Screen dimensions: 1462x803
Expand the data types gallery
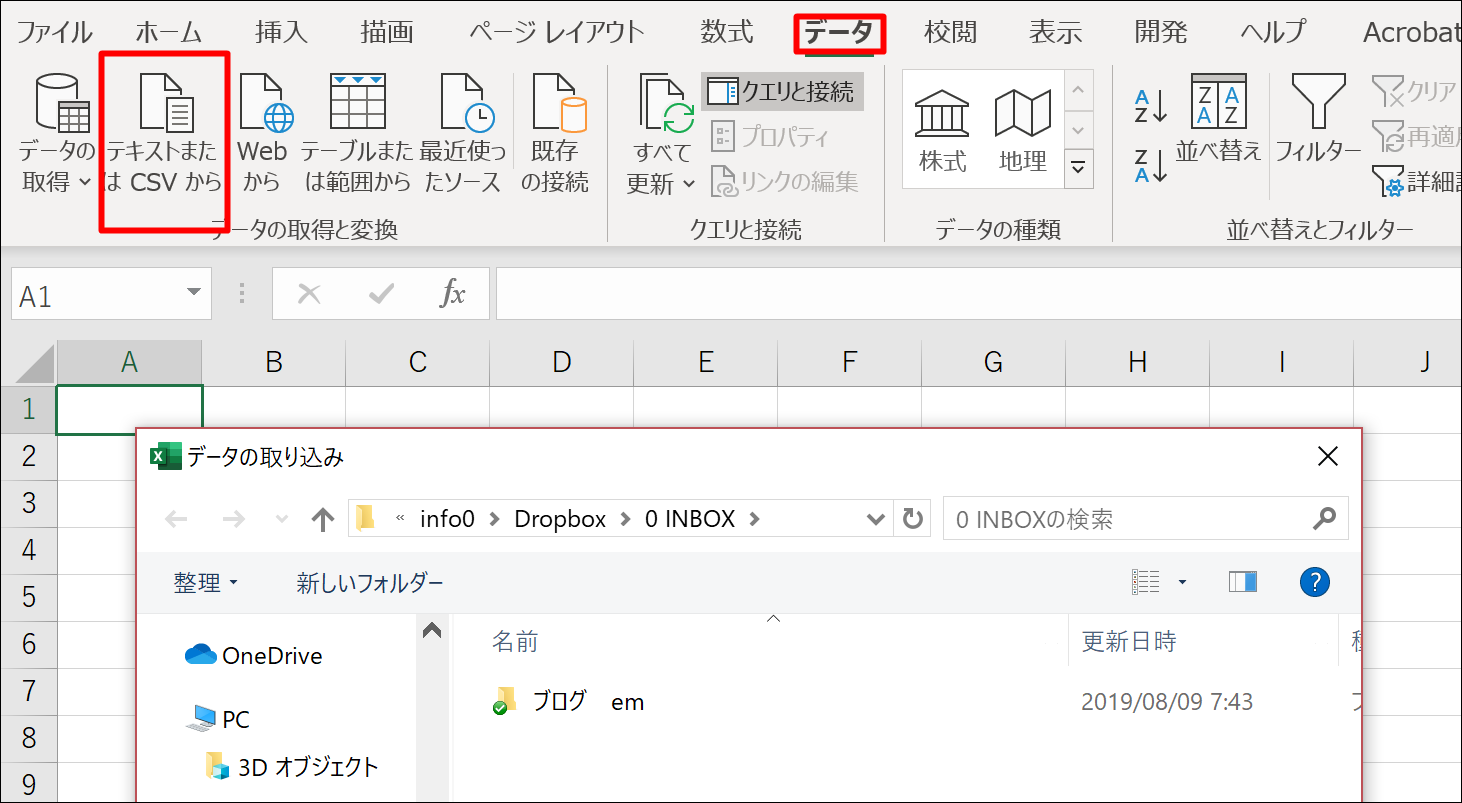pos(1078,167)
